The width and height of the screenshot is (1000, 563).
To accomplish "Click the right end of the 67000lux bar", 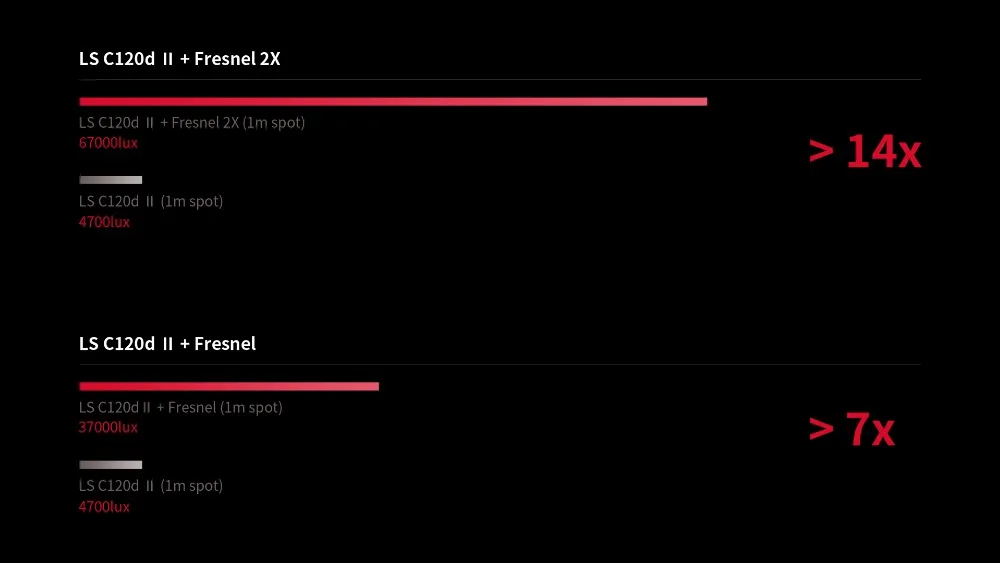I will pos(703,101).
